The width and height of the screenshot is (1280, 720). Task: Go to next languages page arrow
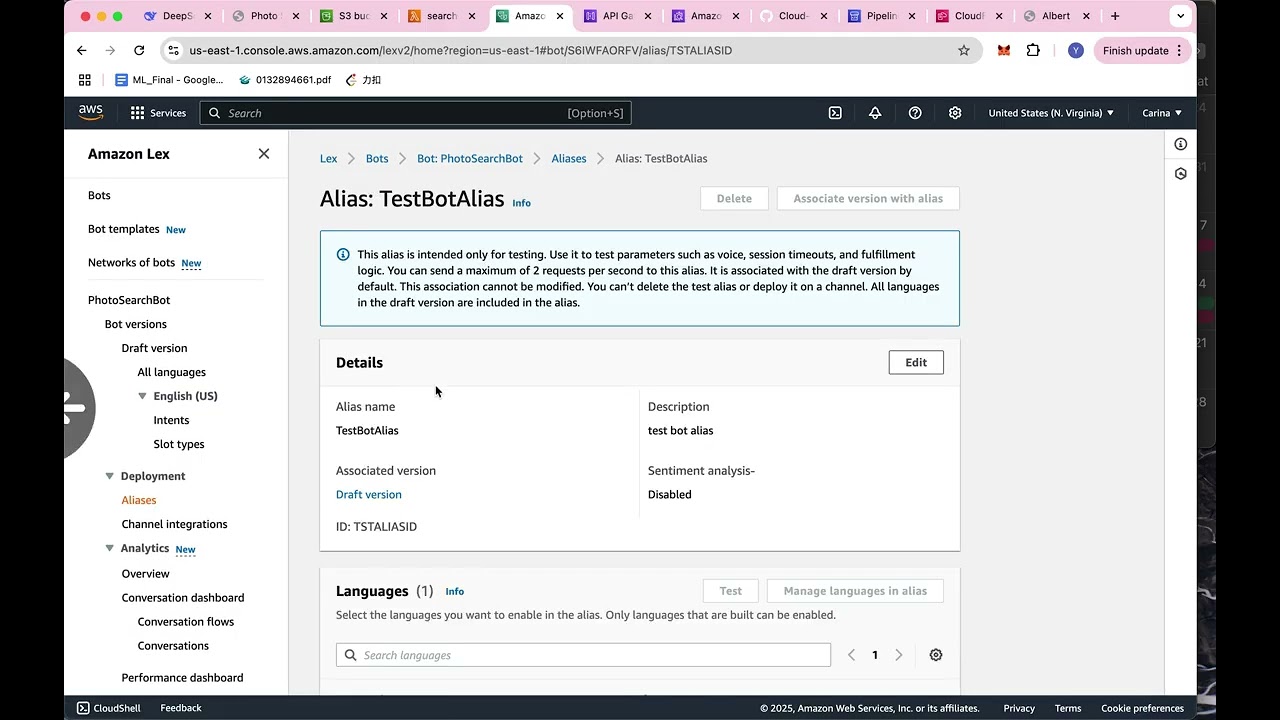point(899,655)
